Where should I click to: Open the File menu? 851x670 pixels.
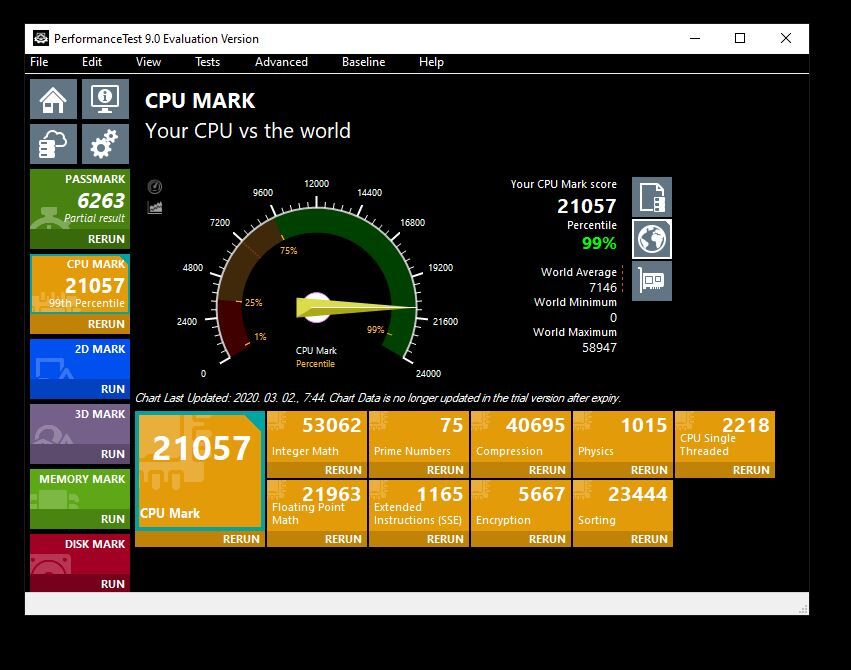tap(39, 62)
